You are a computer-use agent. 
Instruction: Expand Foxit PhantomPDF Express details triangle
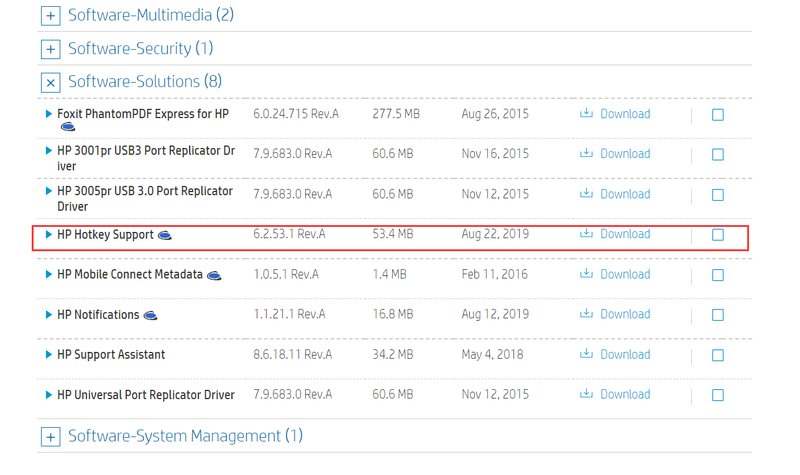[x=48, y=114]
